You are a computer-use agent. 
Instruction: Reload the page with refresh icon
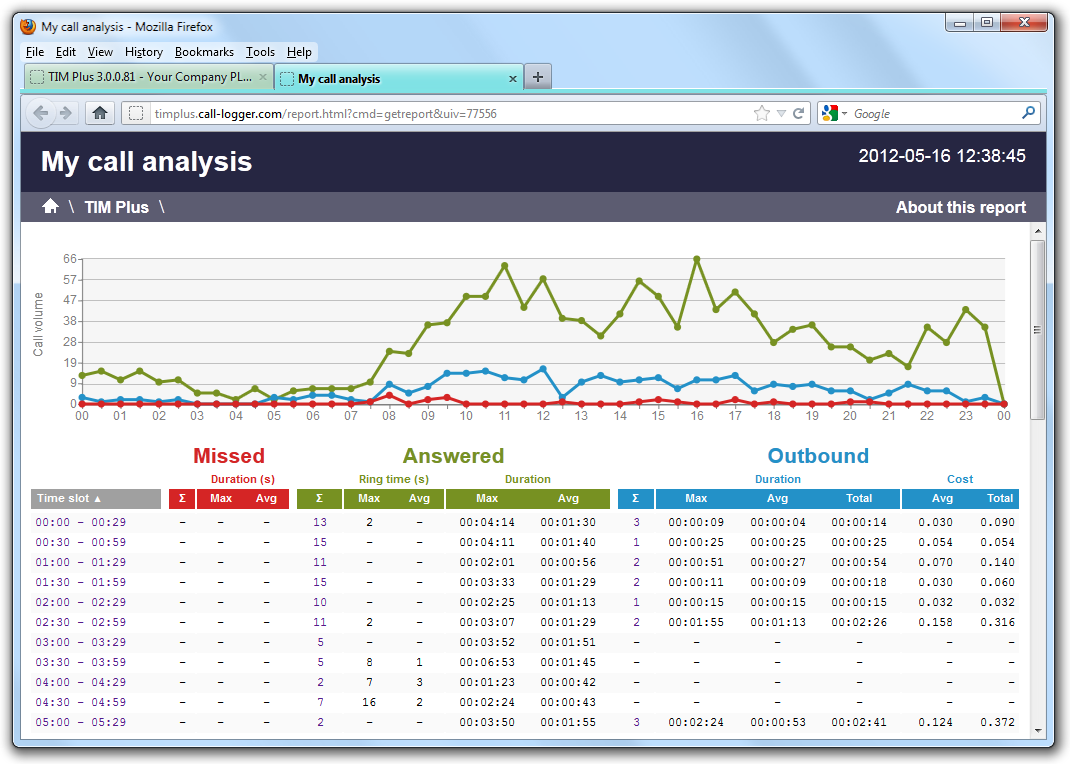pyautogui.click(x=799, y=114)
